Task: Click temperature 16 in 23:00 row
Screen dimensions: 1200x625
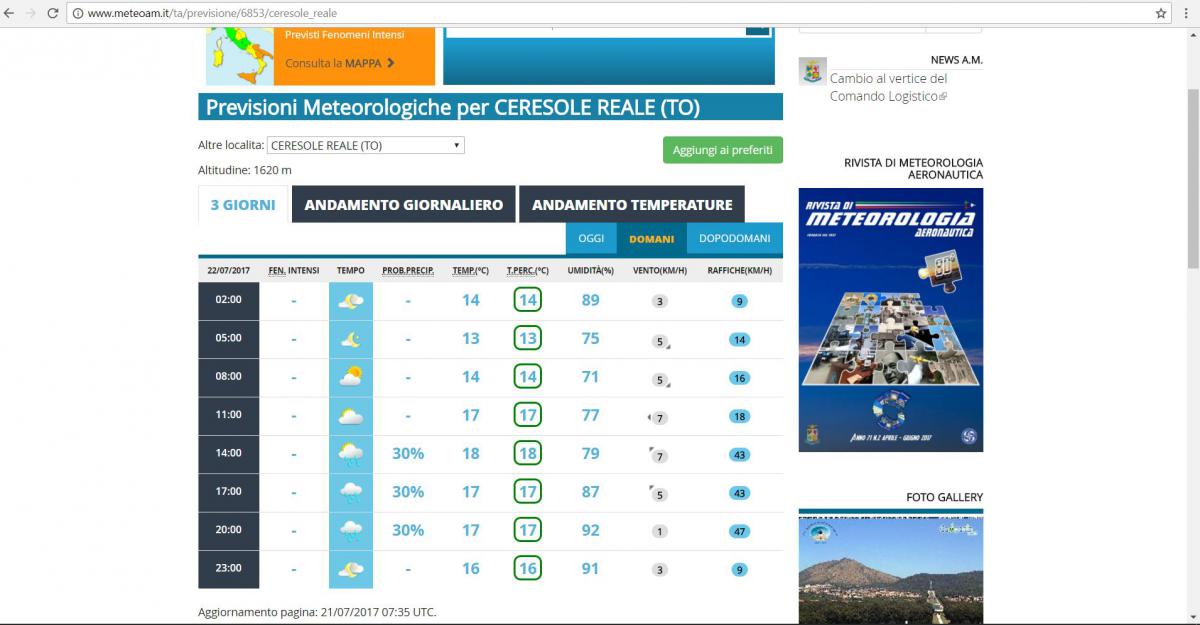Action: tap(471, 569)
